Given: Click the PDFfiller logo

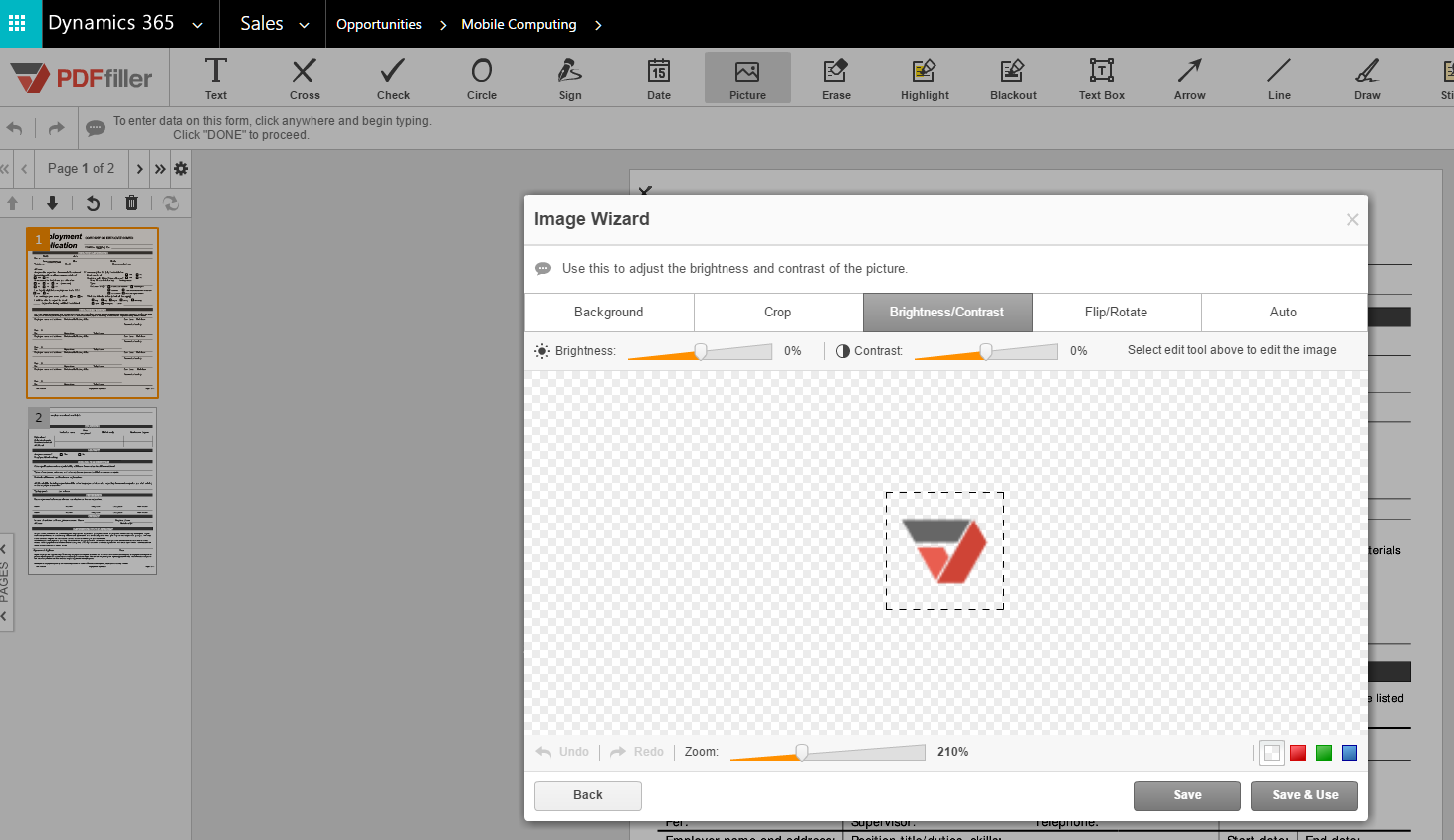Looking at the screenshot, I should (83, 77).
